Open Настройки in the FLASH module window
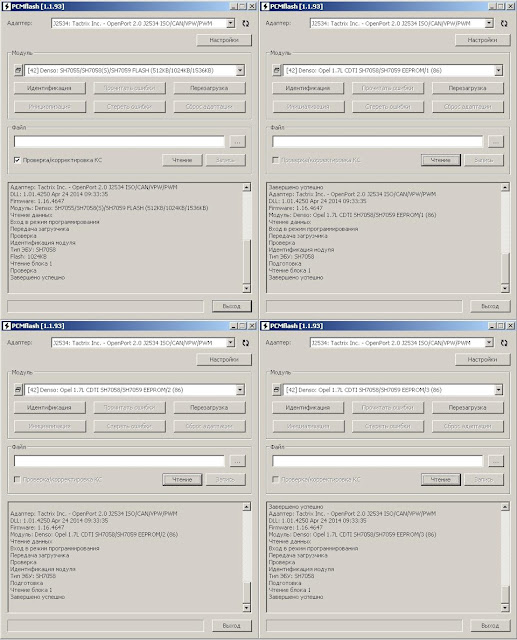517x640 pixels. [x=224, y=40]
